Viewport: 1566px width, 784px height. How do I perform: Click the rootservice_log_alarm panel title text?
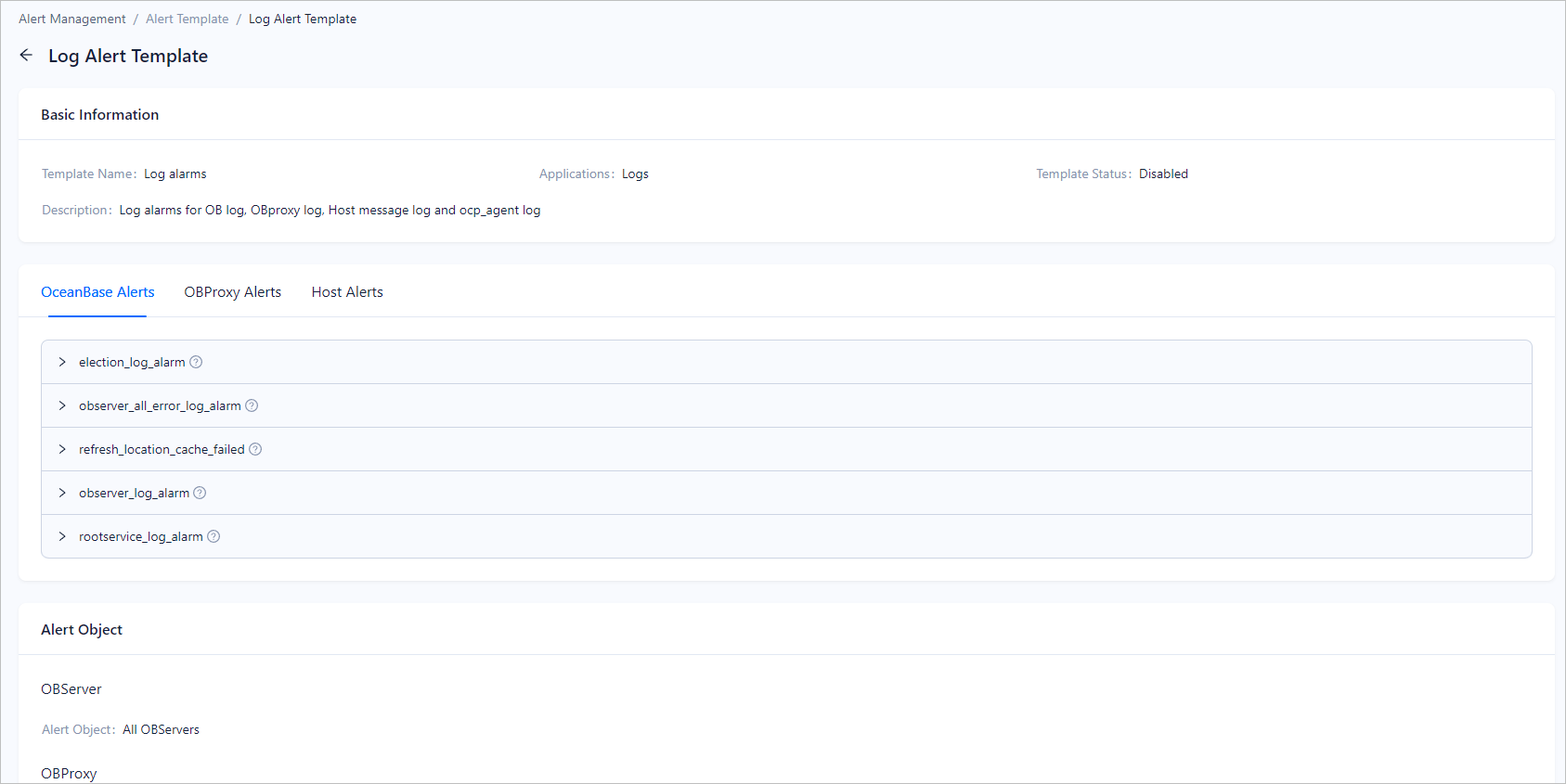click(x=140, y=536)
